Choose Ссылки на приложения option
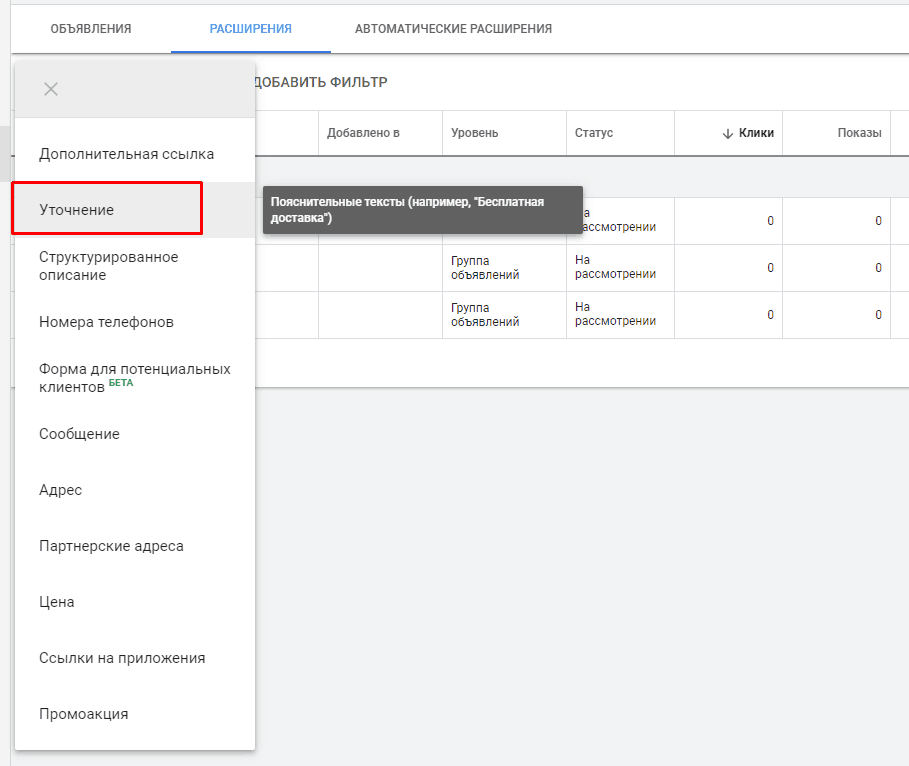909x766 pixels. [x=121, y=657]
